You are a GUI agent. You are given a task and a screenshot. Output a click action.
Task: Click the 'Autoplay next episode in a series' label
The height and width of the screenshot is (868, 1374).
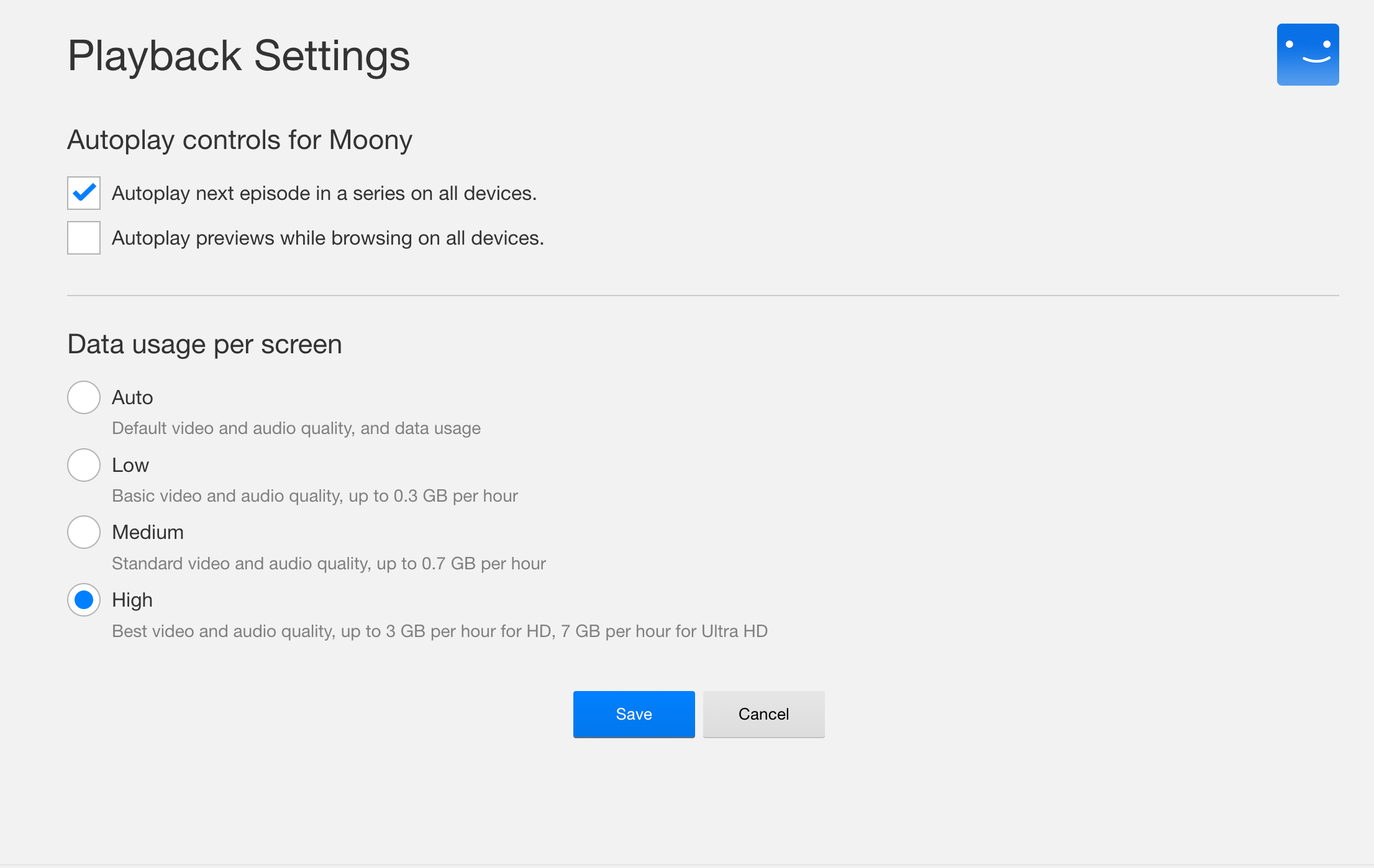324,193
